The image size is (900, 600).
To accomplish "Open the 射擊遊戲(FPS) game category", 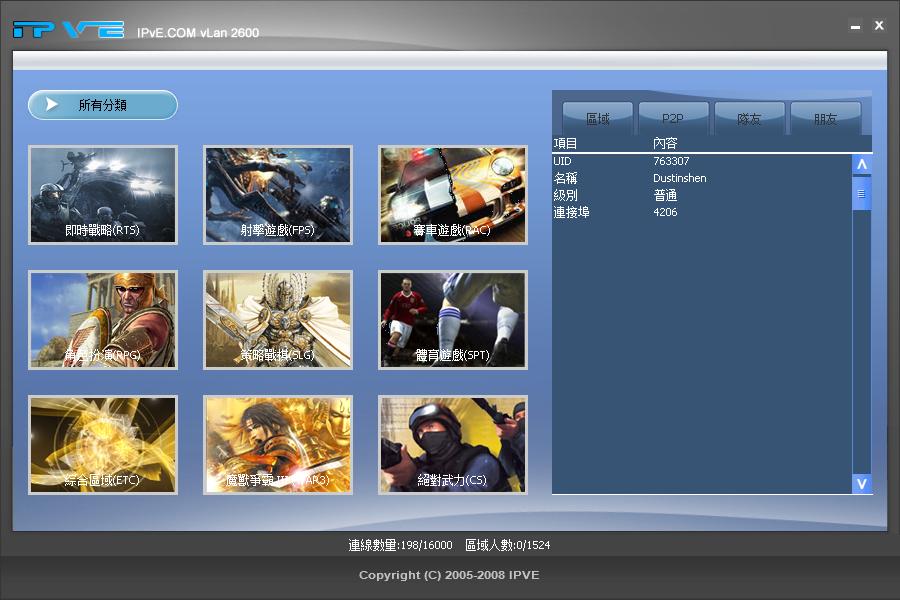I will [x=278, y=195].
